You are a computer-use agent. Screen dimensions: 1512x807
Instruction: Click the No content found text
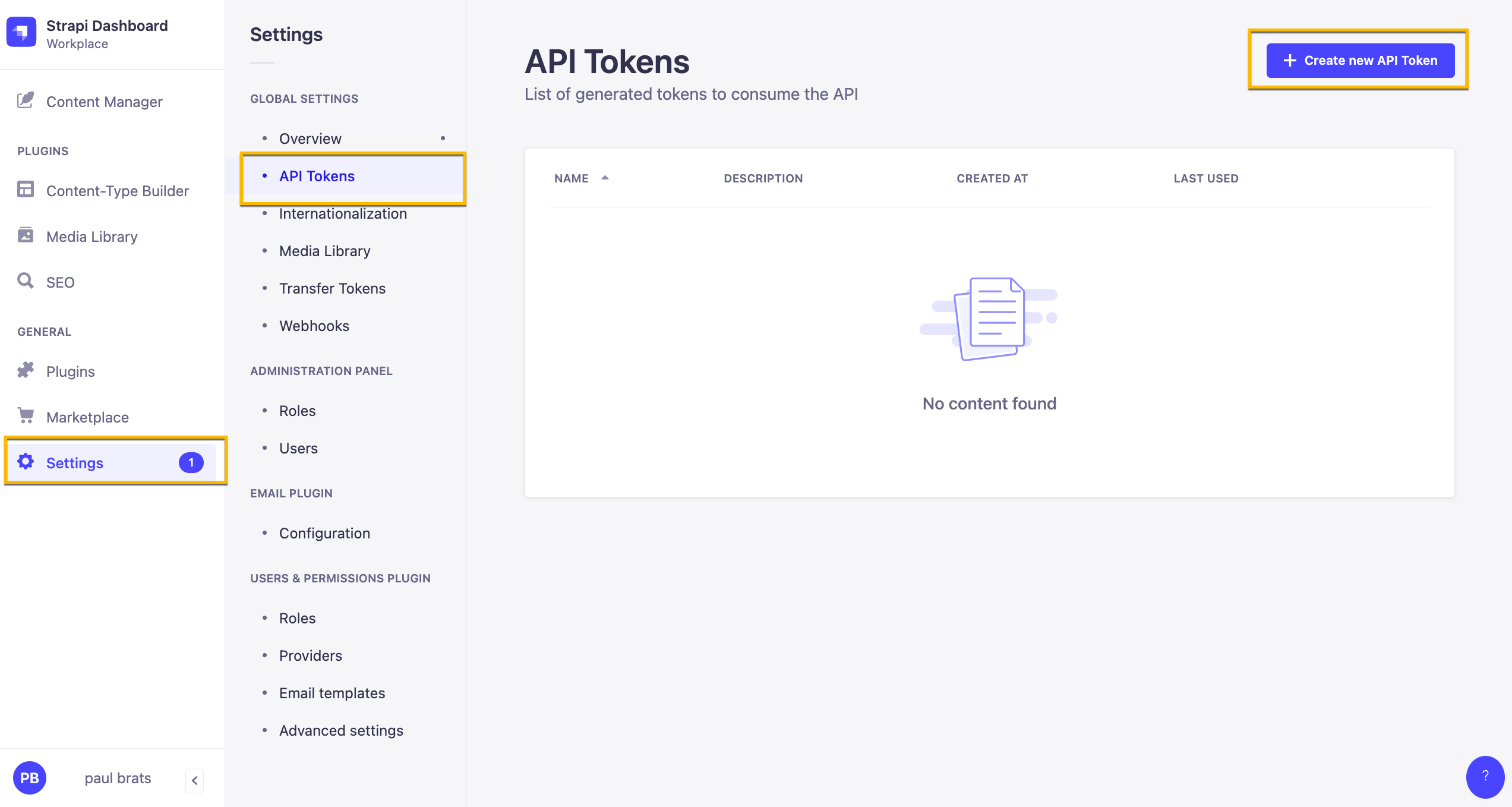[x=989, y=403]
